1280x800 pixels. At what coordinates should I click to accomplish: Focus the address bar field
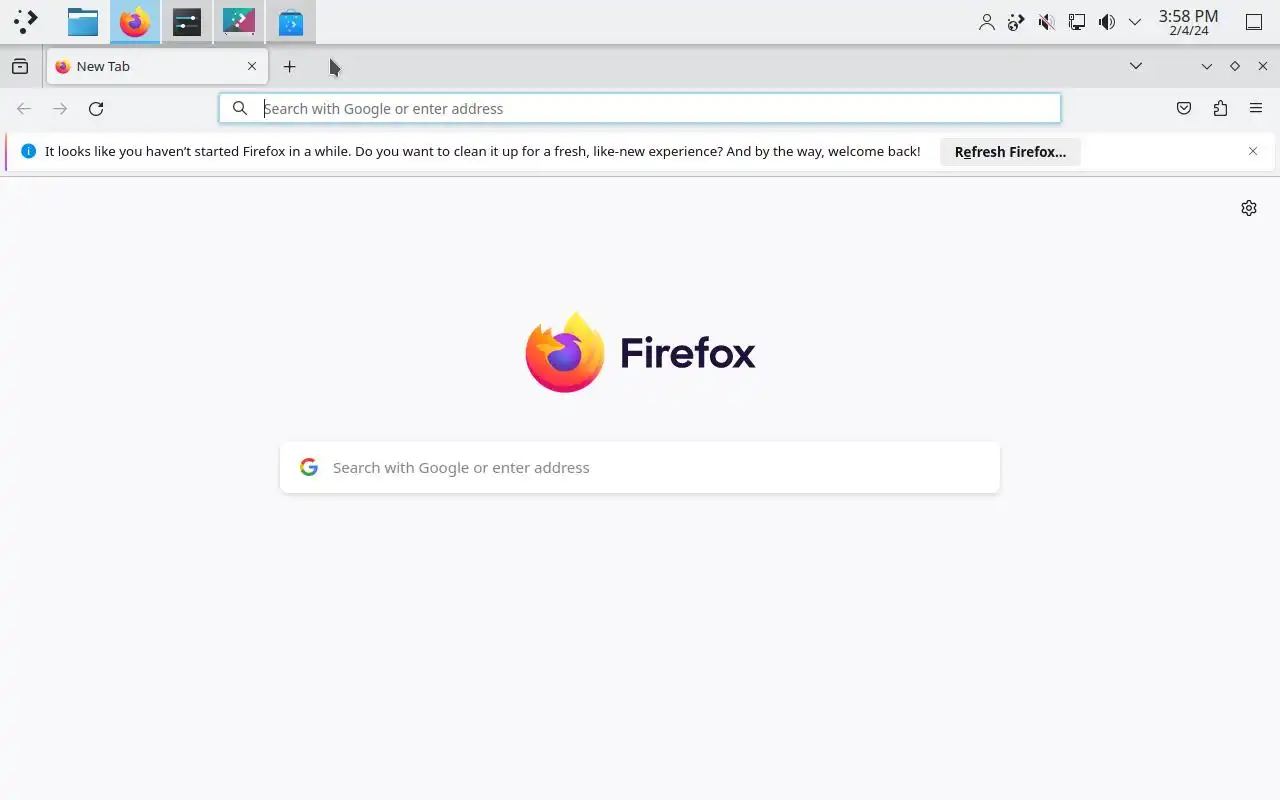pyautogui.click(x=640, y=108)
